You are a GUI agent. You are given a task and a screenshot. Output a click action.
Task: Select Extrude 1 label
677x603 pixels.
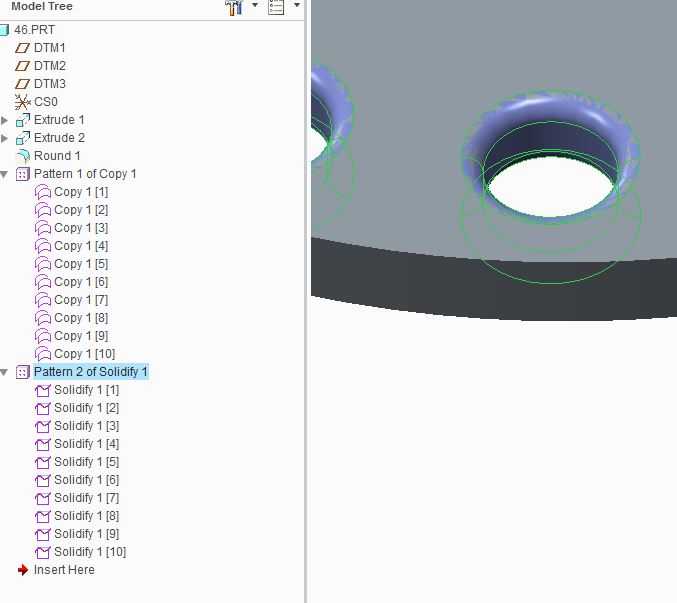(59, 120)
